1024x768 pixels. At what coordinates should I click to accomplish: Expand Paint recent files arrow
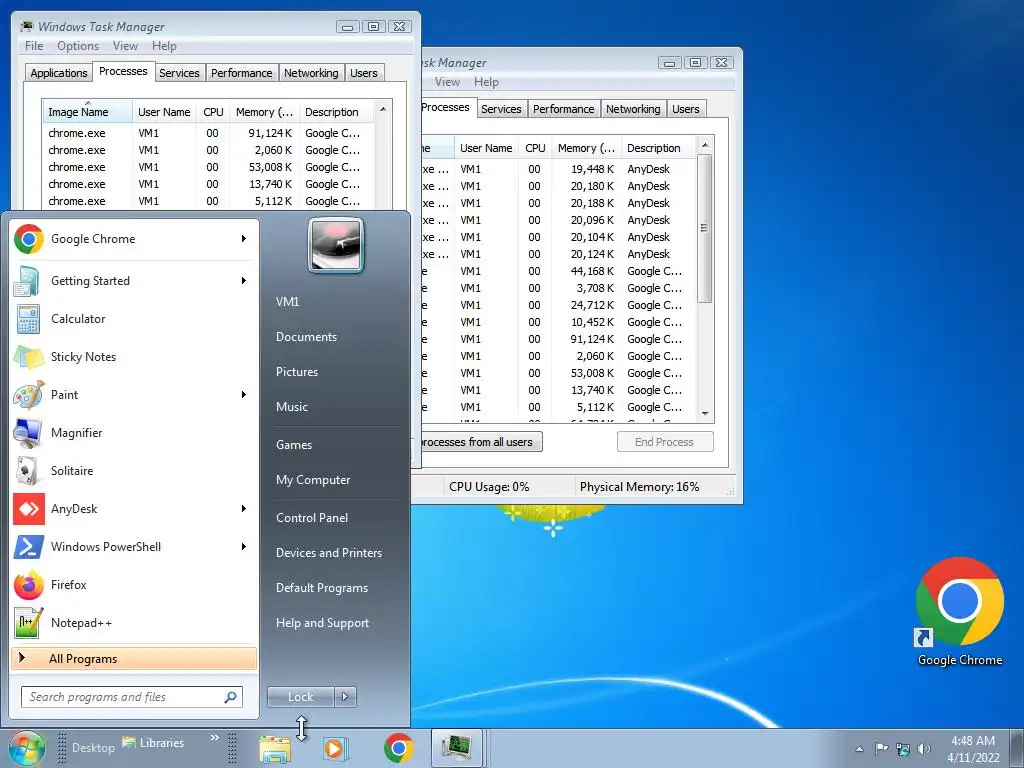coord(244,394)
